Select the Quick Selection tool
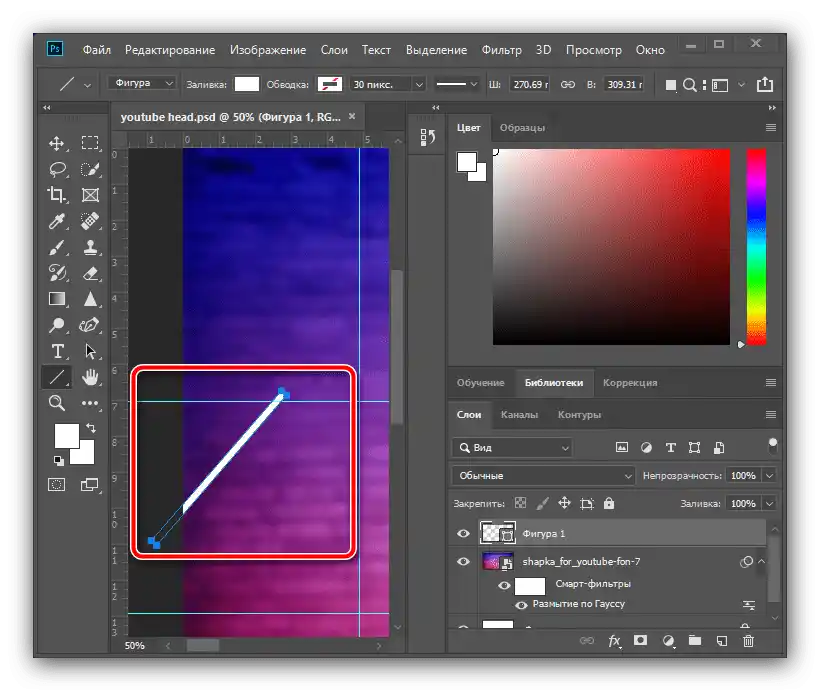 (90, 169)
